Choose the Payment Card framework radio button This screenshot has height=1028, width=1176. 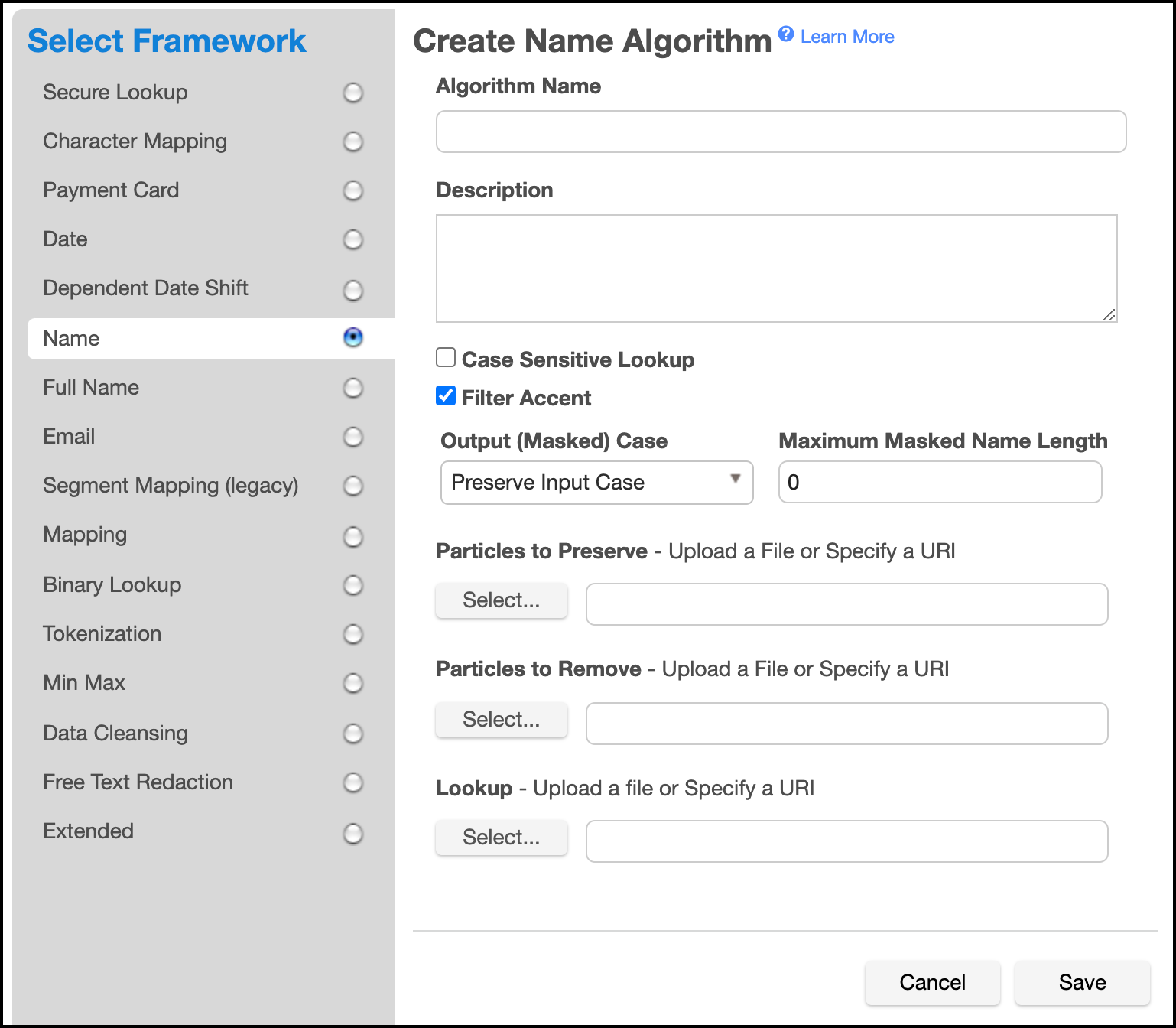point(352,190)
